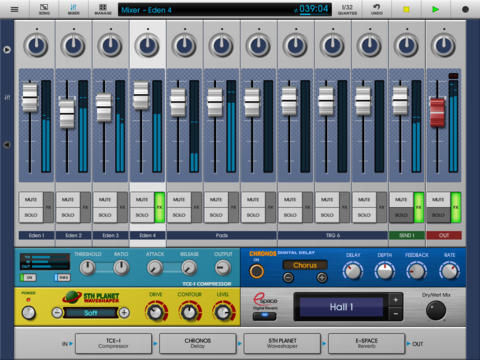Solo the Eden 2 channel

pos(68,215)
